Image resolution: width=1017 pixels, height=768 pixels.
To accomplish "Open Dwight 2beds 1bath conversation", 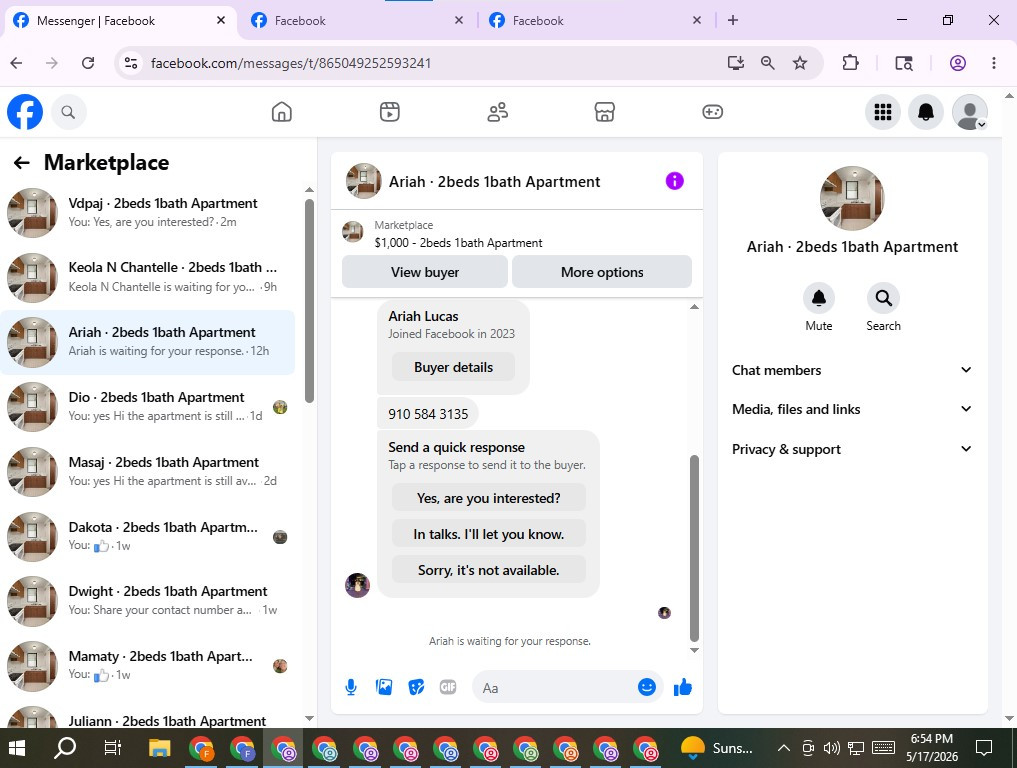I will tap(148, 601).
